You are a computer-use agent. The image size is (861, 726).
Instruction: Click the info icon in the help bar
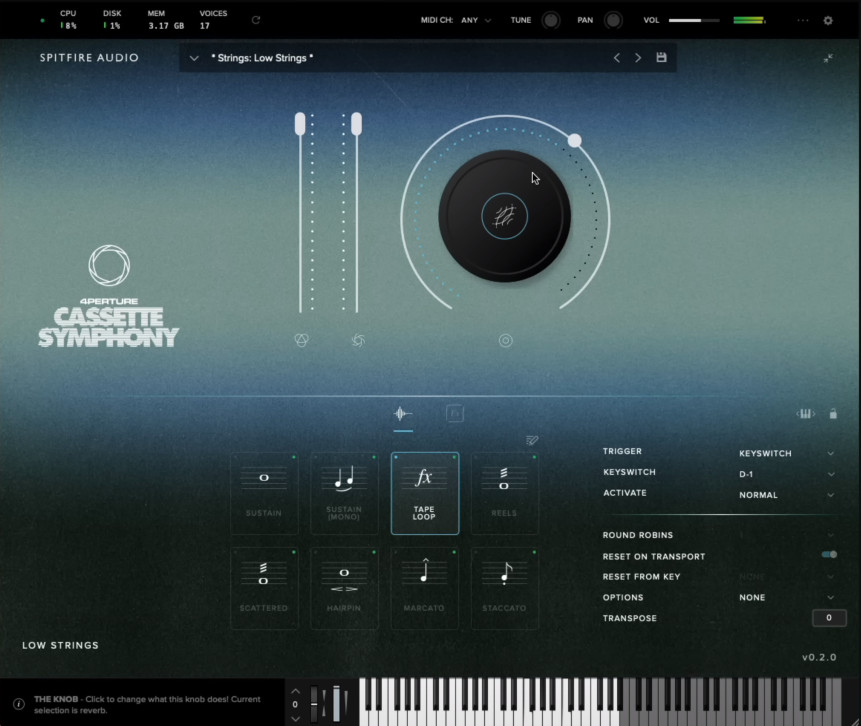(19, 704)
